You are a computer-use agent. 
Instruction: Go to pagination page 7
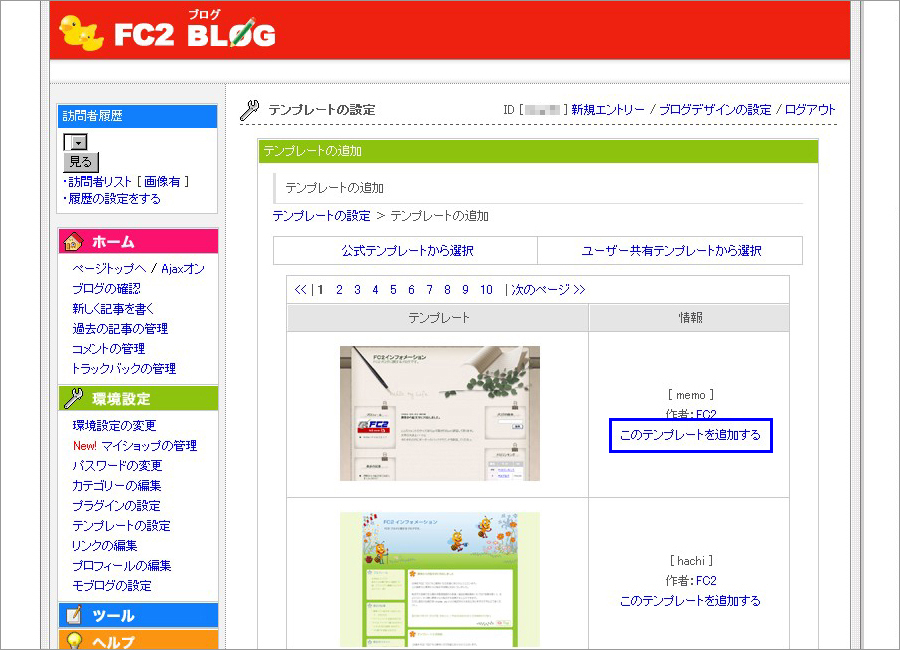(x=429, y=289)
